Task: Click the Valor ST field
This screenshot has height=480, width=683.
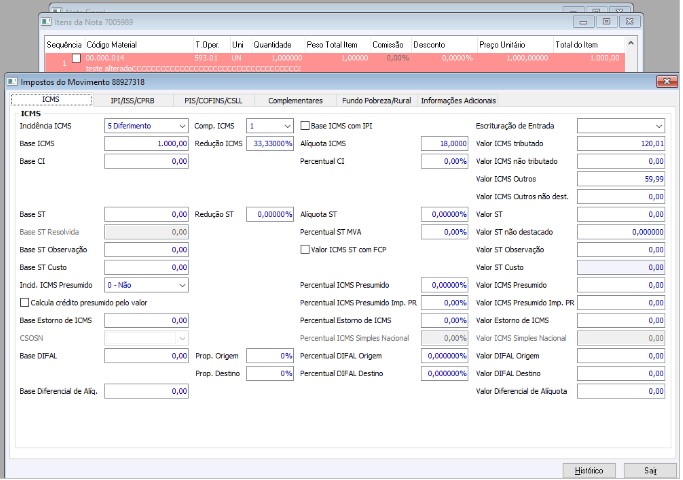Action: 621,214
